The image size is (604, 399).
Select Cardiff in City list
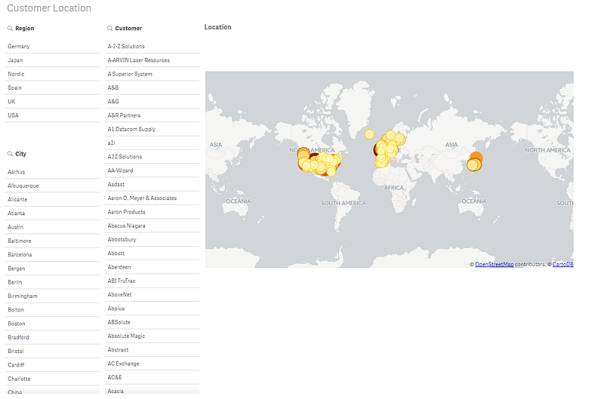[x=52, y=365]
